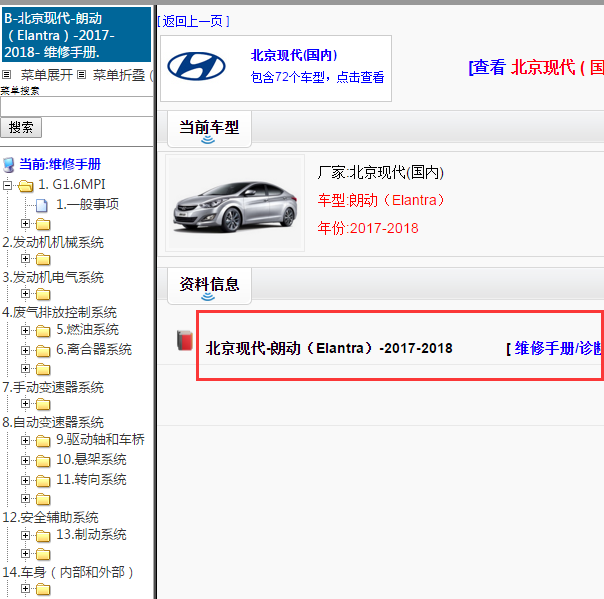
Task: Click the 当前:维修手册 heading
Action: (60, 164)
